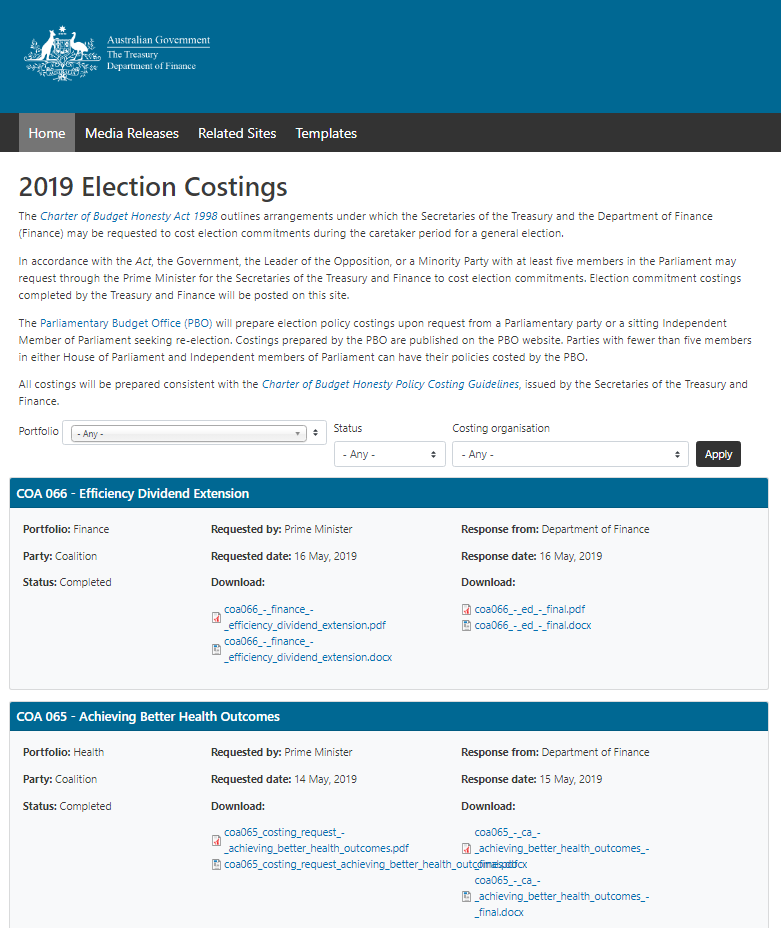Click the DOCX icon for coa066_-_ed_-_final.docx
The height and width of the screenshot is (928, 781).
coord(466,626)
